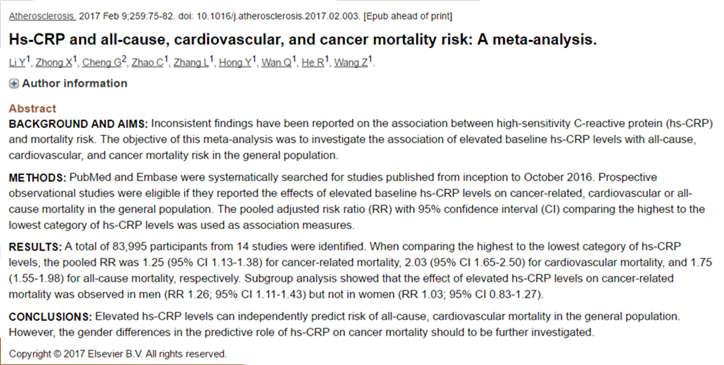Open author Zhong X link
The image size is (724, 365).
coord(54,62)
